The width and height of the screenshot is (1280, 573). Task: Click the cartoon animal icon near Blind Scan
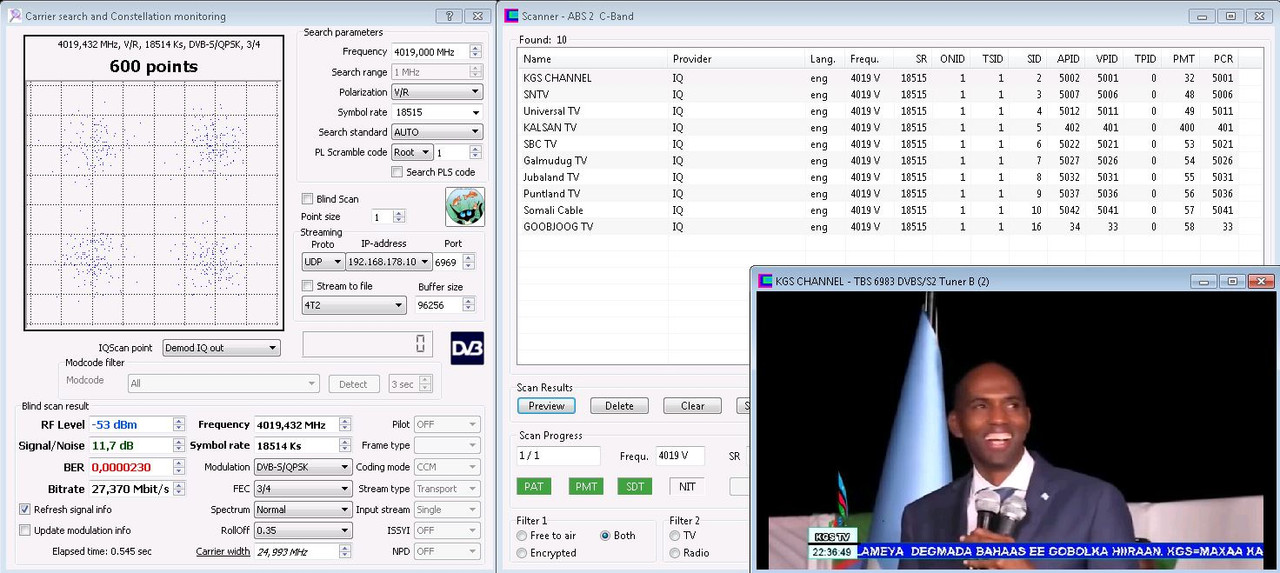pyautogui.click(x=465, y=207)
